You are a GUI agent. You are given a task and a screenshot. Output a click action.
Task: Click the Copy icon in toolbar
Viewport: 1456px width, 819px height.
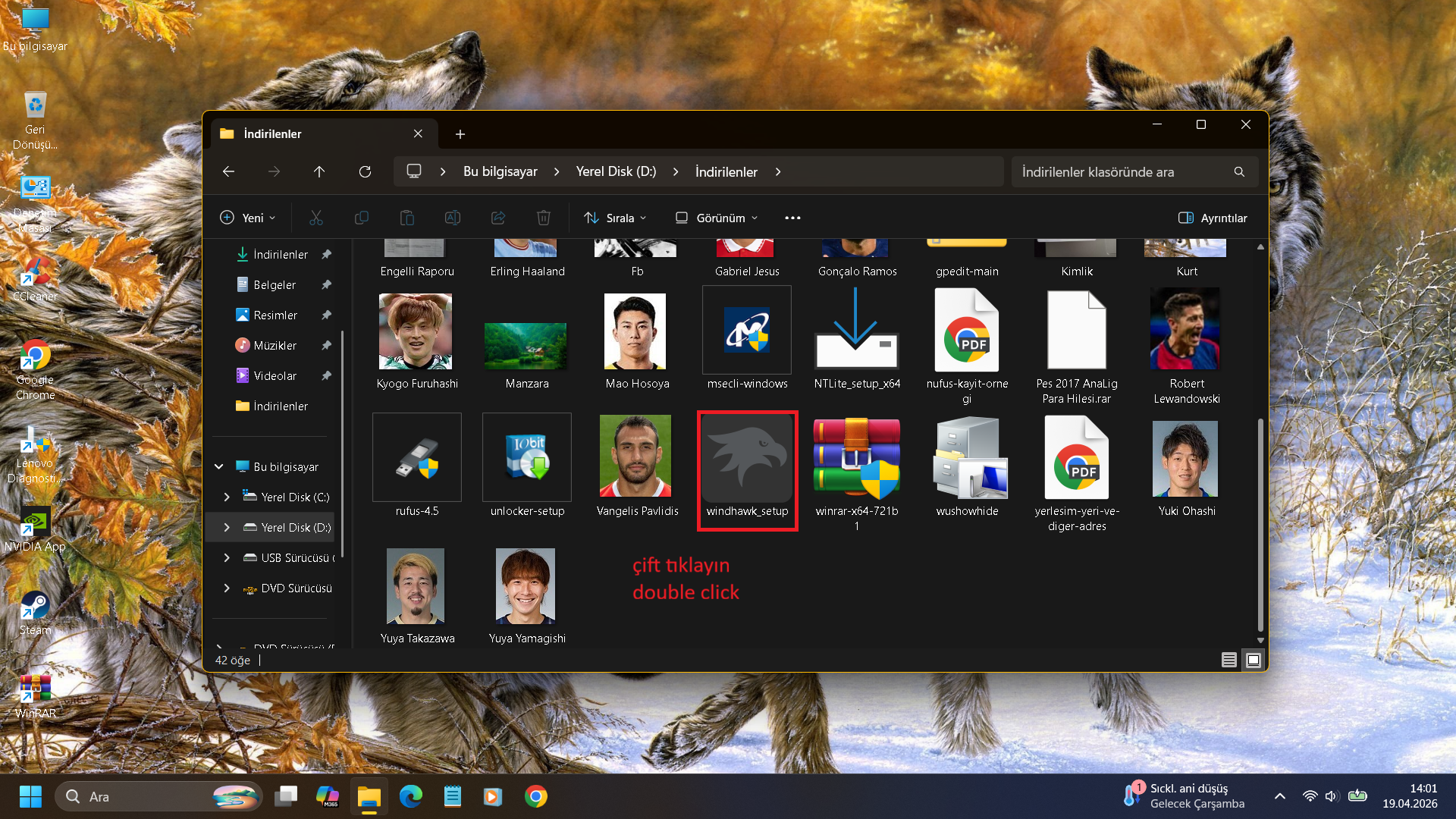pyautogui.click(x=362, y=218)
